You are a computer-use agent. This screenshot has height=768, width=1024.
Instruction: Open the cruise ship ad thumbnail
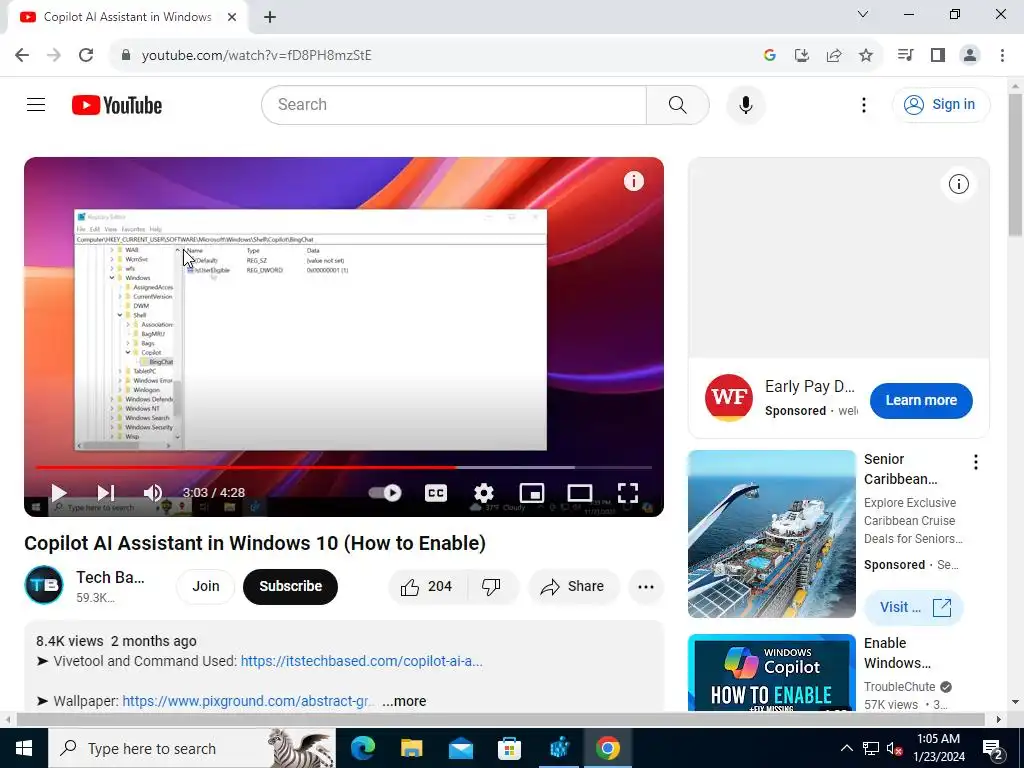(x=771, y=534)
